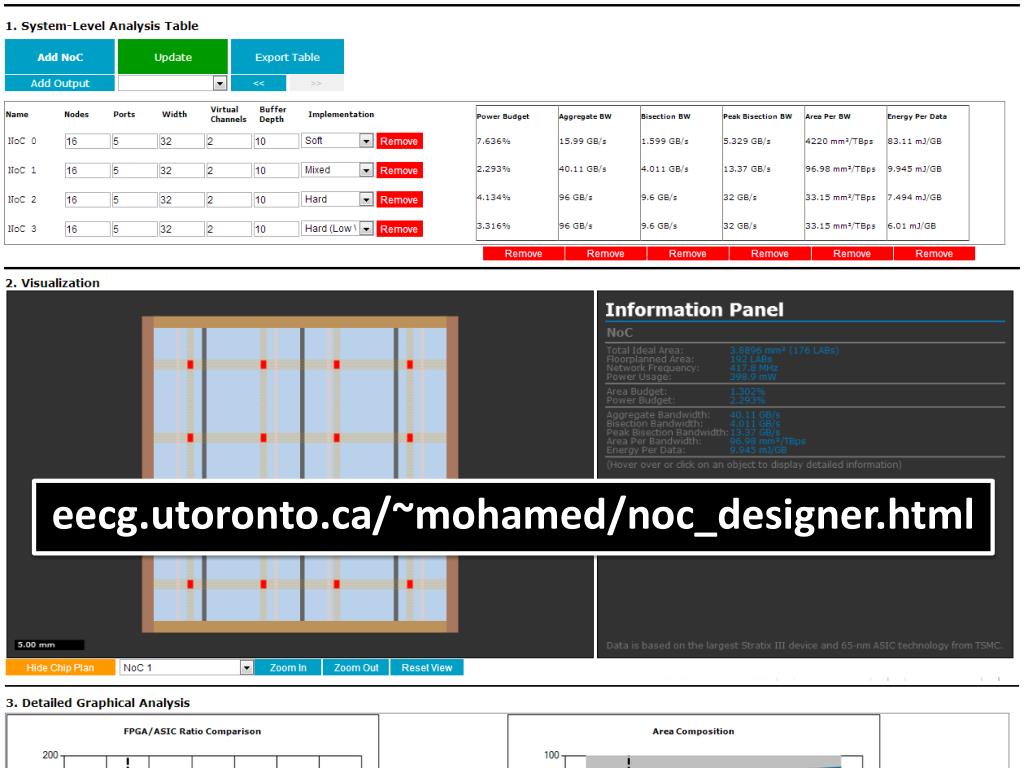Click the Hide Chip Plan button
Image resolution: width=1024 pixels, height=768 pixels.
(x=60, y=667)
